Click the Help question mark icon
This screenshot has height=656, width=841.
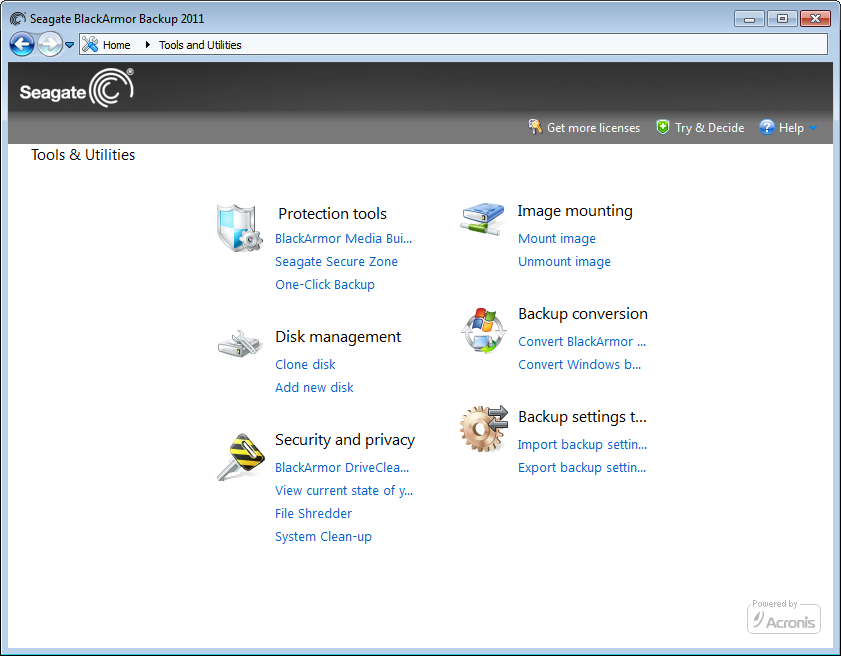pyautogui.click(x=766, y=127)
